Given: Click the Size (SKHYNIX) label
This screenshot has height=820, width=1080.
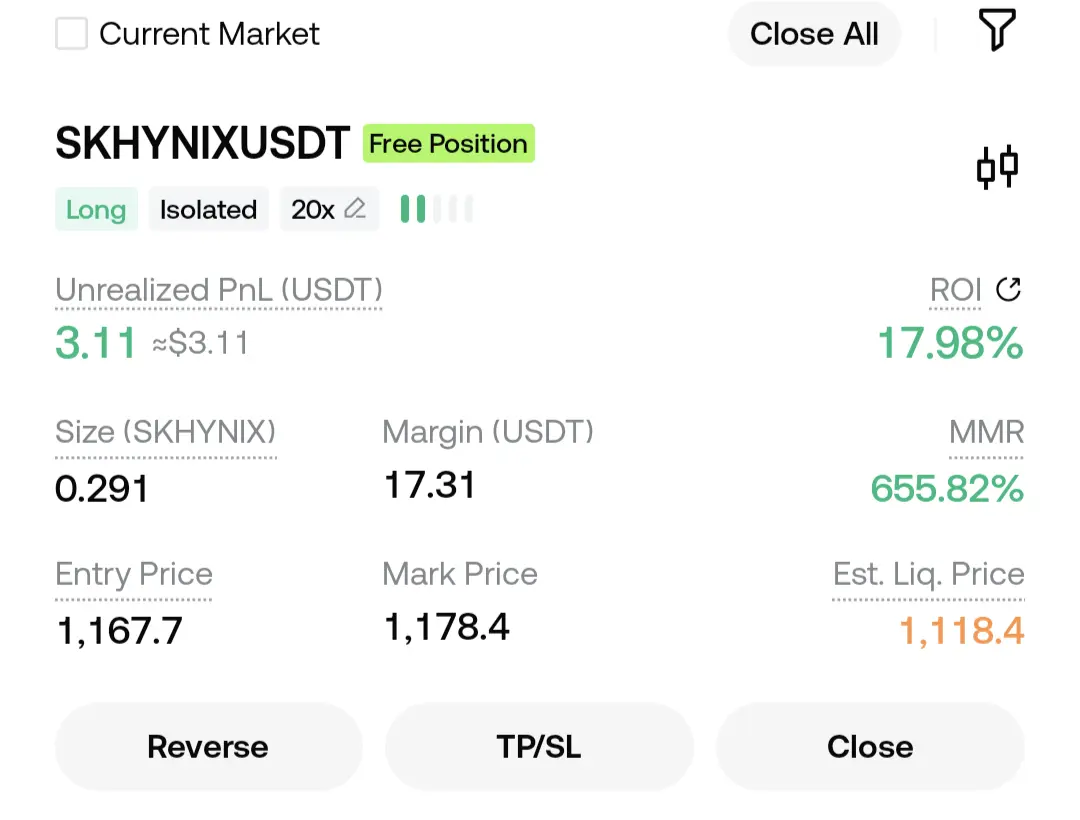Looking at the screenshot, I should (x=165, y=432).
